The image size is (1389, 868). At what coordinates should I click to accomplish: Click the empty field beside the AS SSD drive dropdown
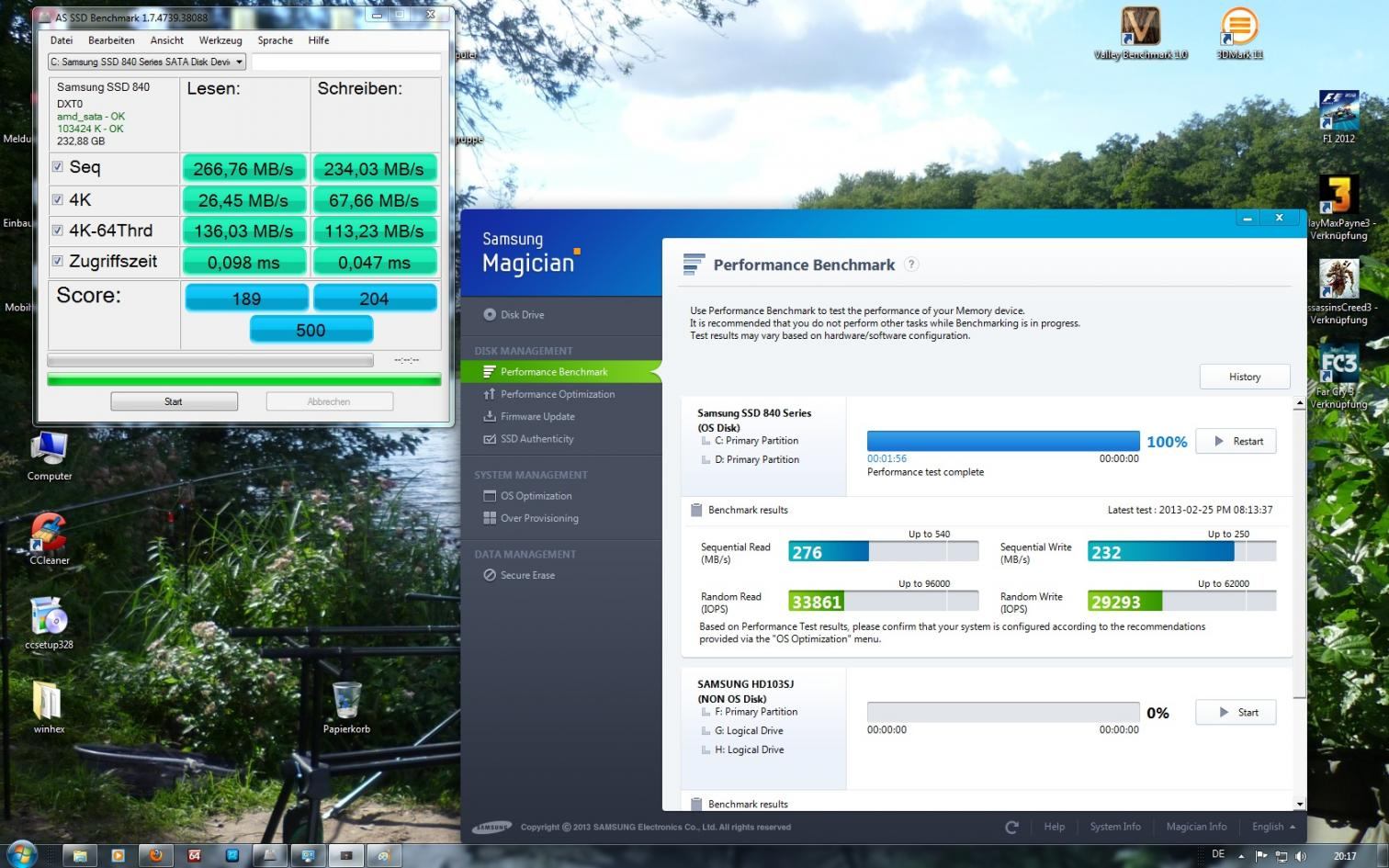pyautogui.click(x=346, y=62)
